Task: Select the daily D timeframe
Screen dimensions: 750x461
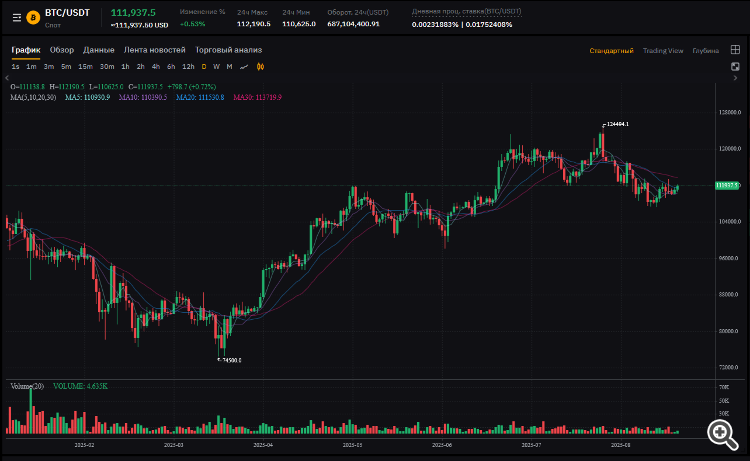Action: click(204, 66)
